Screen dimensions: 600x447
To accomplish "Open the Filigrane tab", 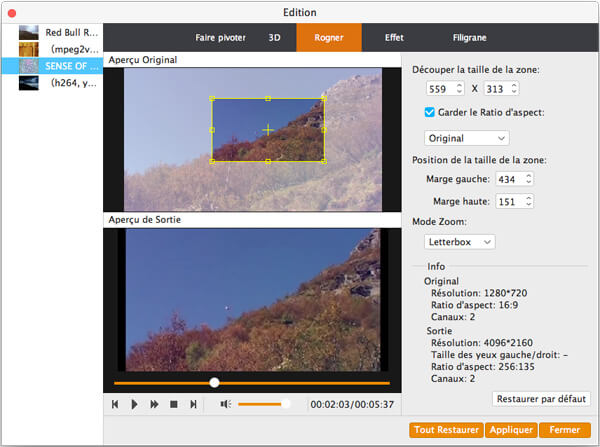I will click(x=469, y=37).
